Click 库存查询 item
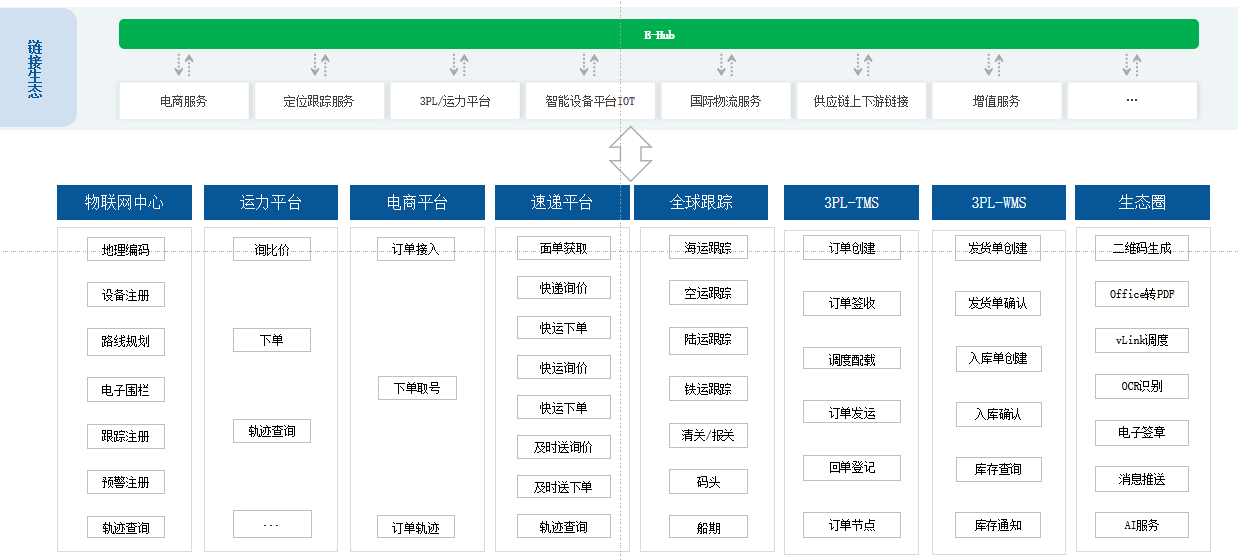This screenshot has height=560, width=1238. [x=997, y=469]
